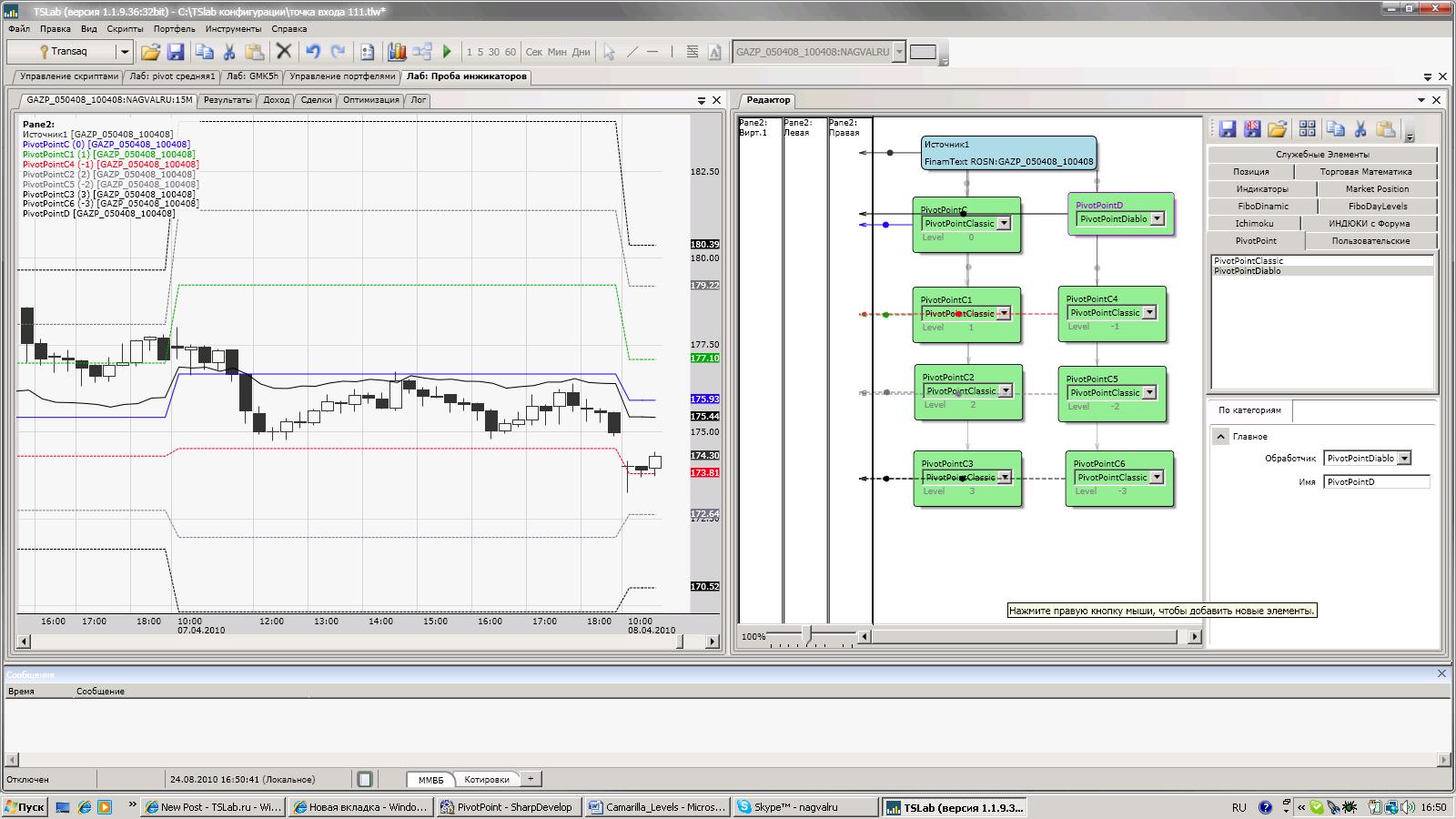Screen dimensions: 1456x819
Task: Open the Индикаторы category button
Action: (x=1262, y=189)
